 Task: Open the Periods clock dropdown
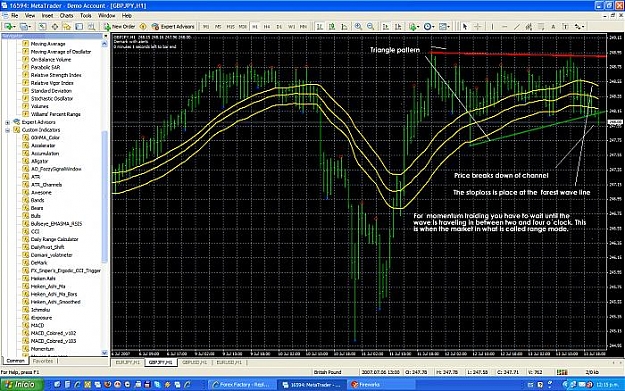(429, 27)
